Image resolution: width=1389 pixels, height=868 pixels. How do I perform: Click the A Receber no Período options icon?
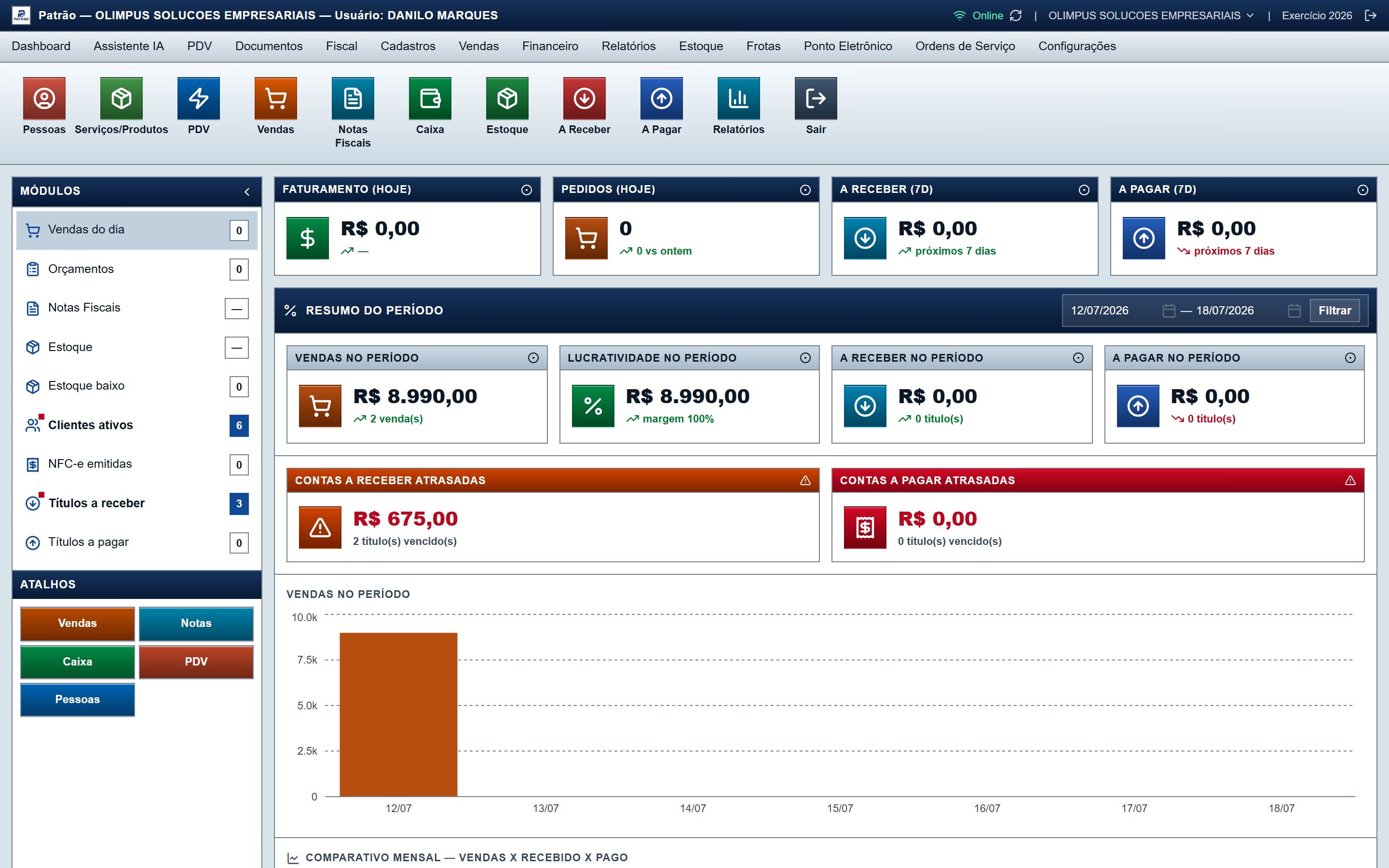pyautogui.click(x=1078, y=358)
